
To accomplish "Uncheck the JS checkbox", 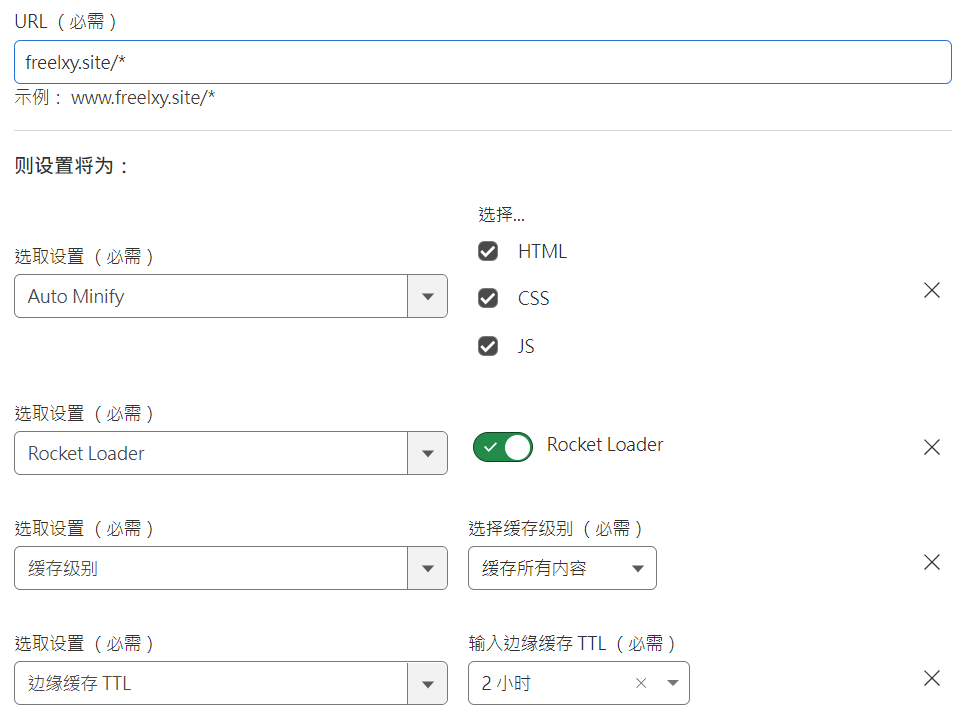I will [x=488, y=346].
